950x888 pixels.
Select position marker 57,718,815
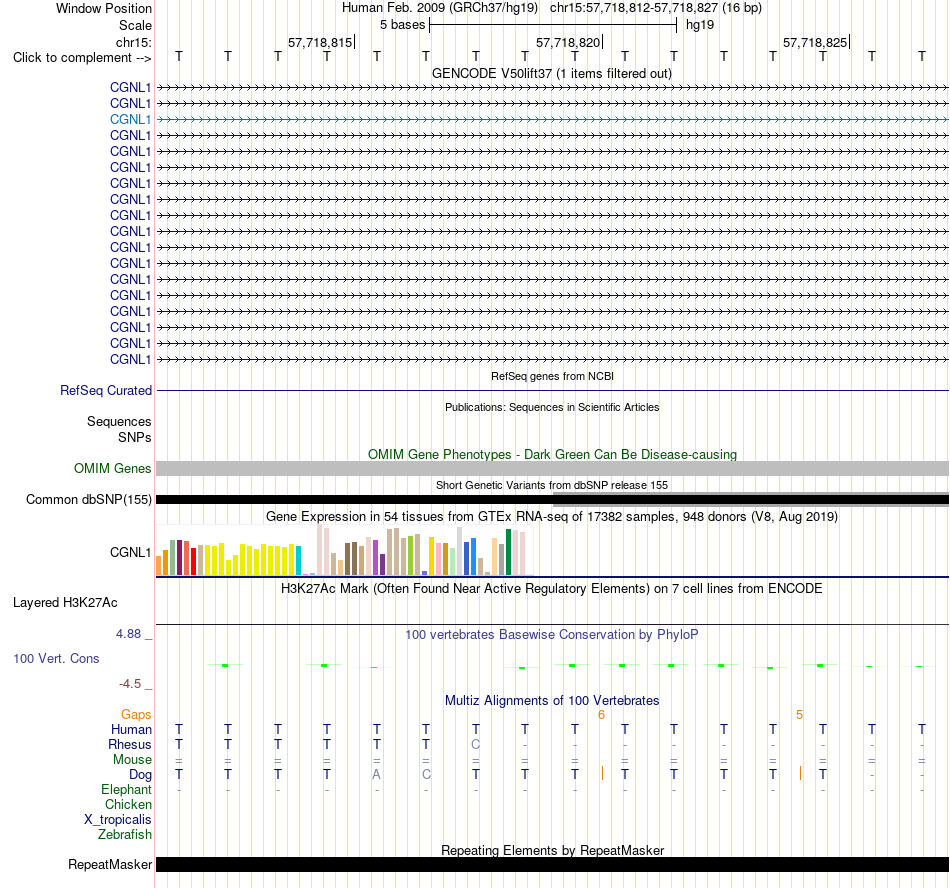pos(321,42)
